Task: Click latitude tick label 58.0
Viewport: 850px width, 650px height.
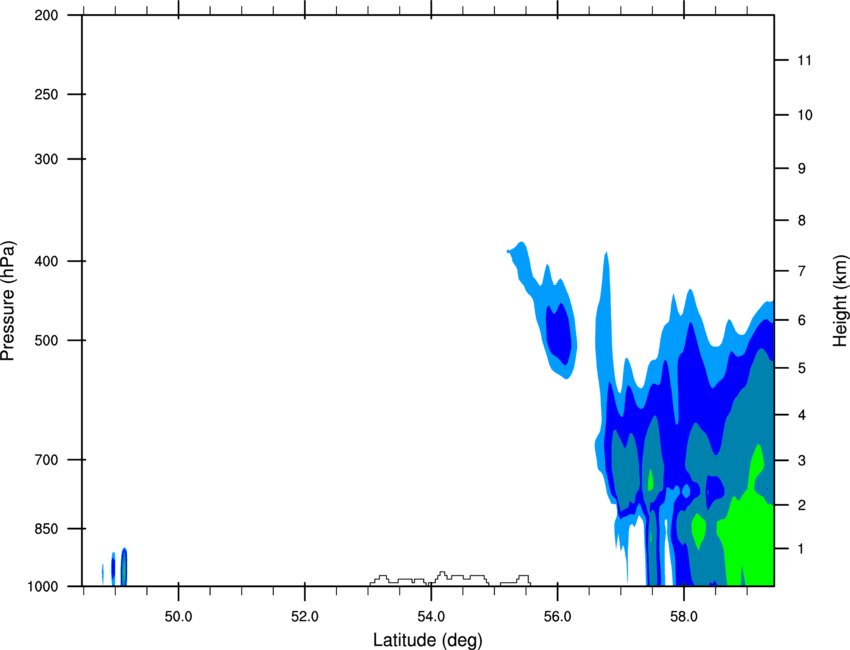Action: [x=684, y=617]
